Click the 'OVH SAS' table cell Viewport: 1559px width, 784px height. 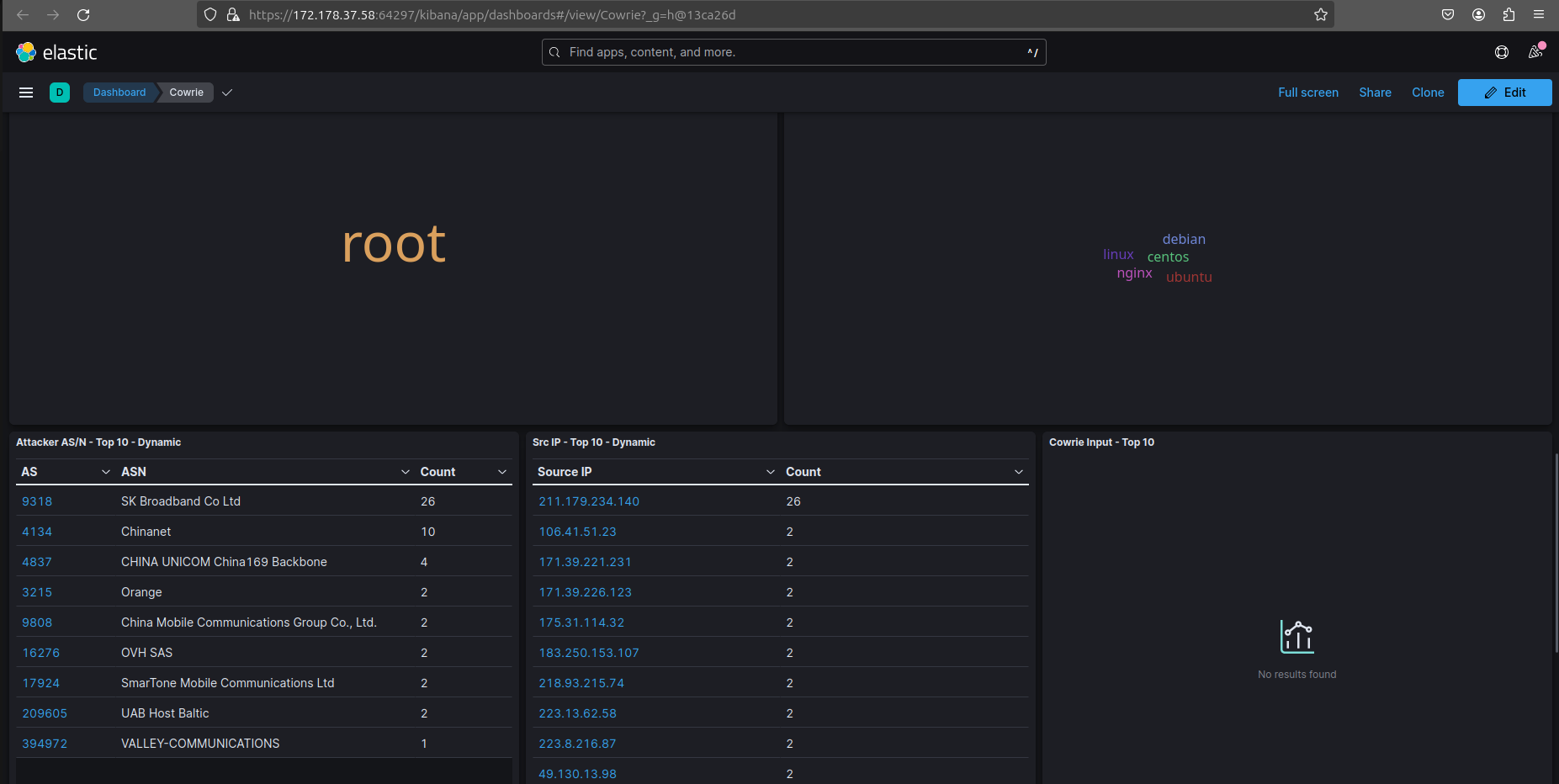146,653
